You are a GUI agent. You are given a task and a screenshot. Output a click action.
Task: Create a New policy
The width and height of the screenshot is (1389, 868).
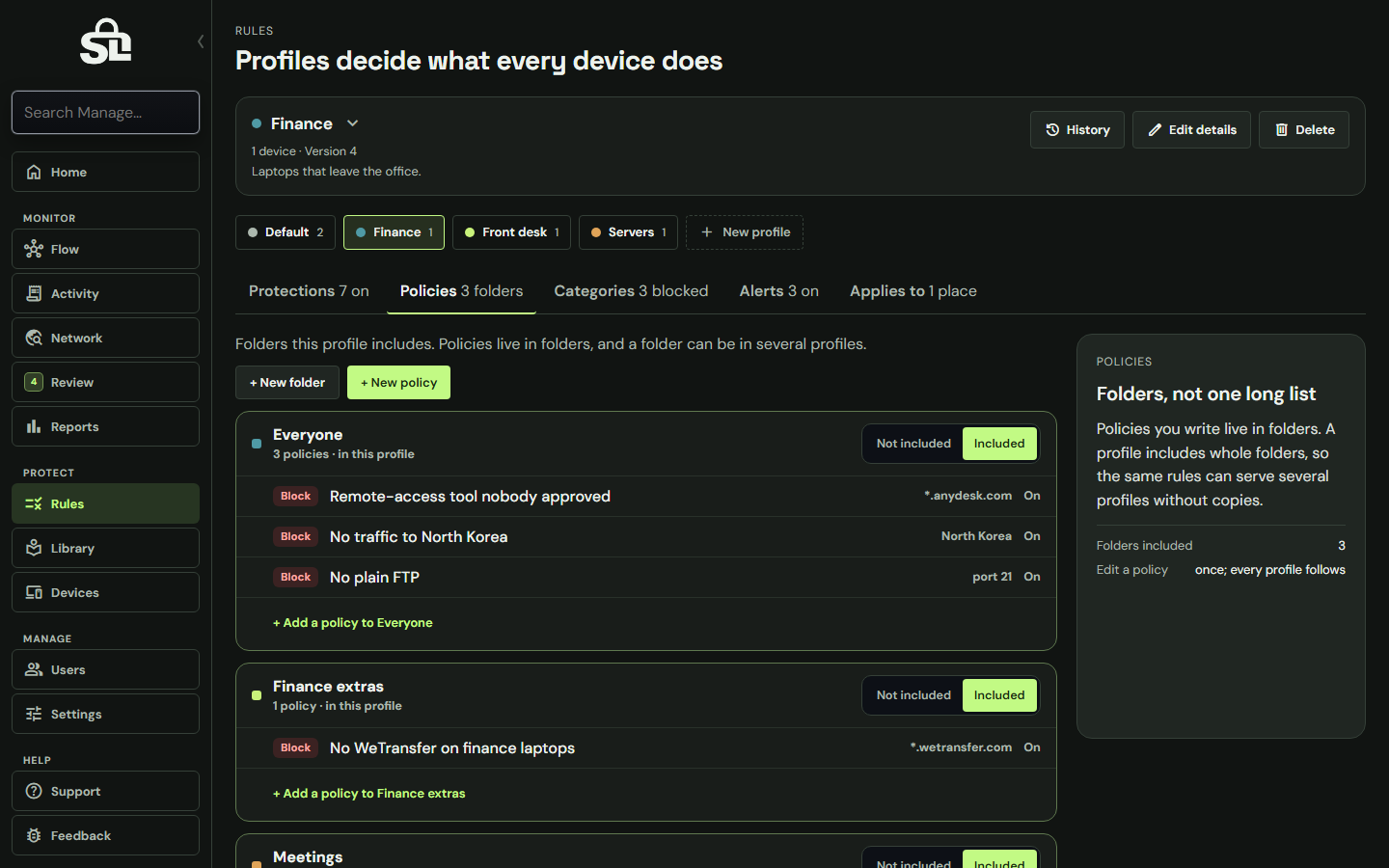398,383
